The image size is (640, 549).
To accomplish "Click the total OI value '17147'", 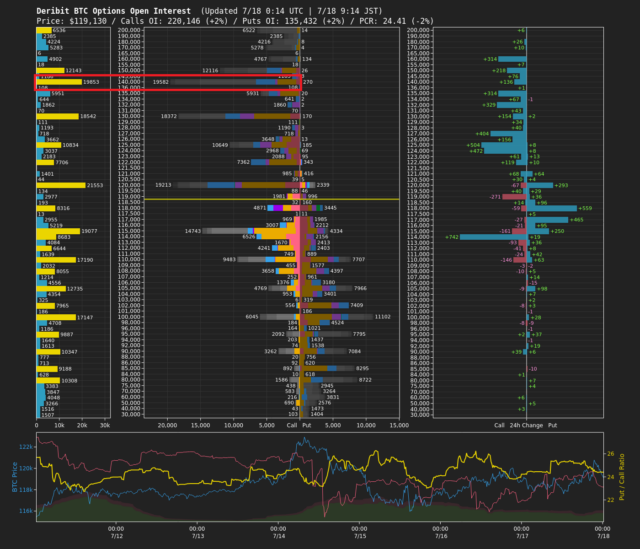I will pyautogui.click(x=85, y=317).
